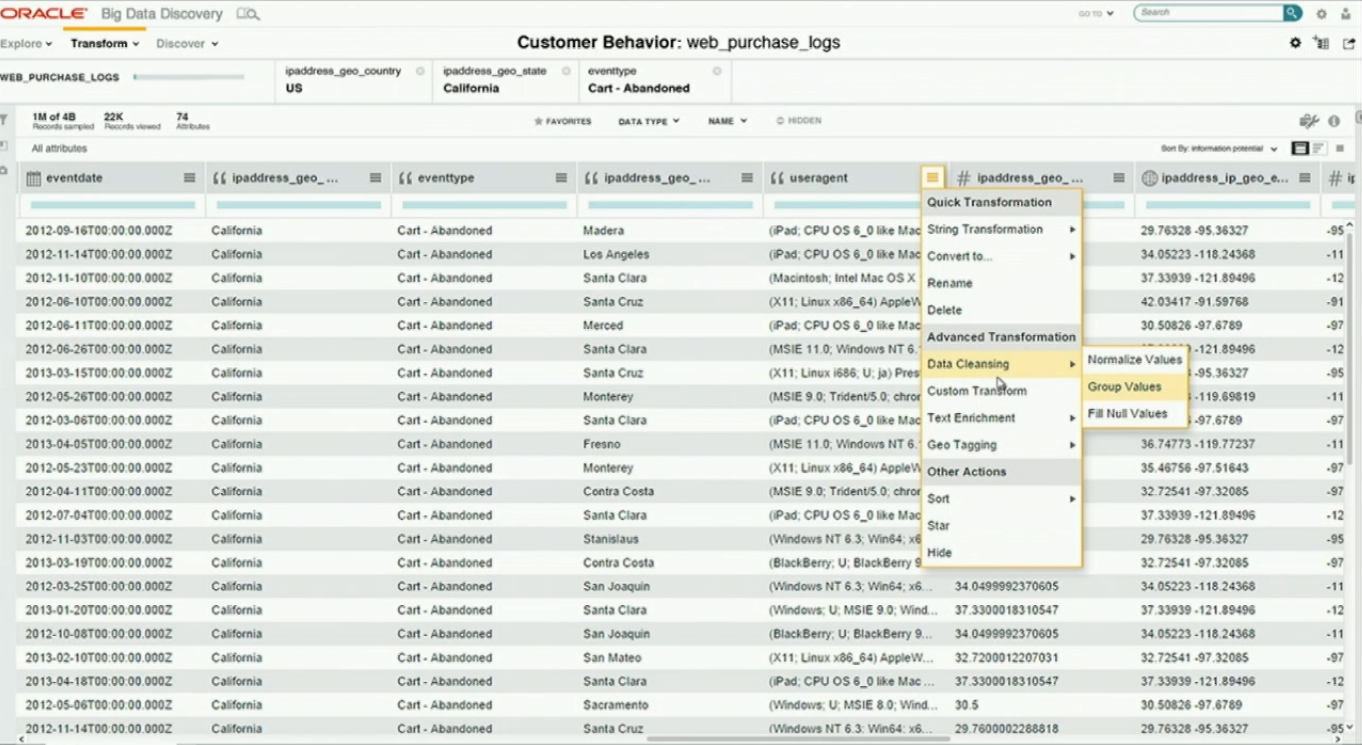Click the star icon beside FAVORITES

[x=538, y=121]
